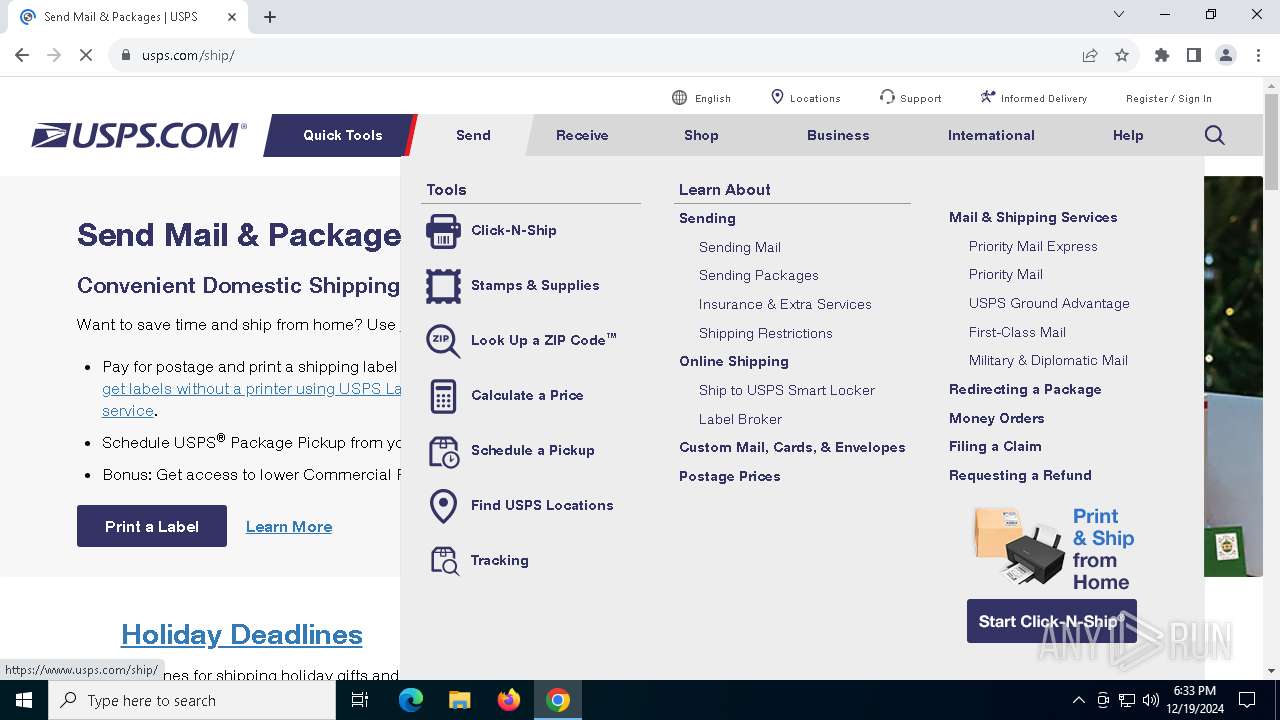The image size is (1280, 720).
Task: Click the Start Click-N-Ship button
Action: (1052, 621)
